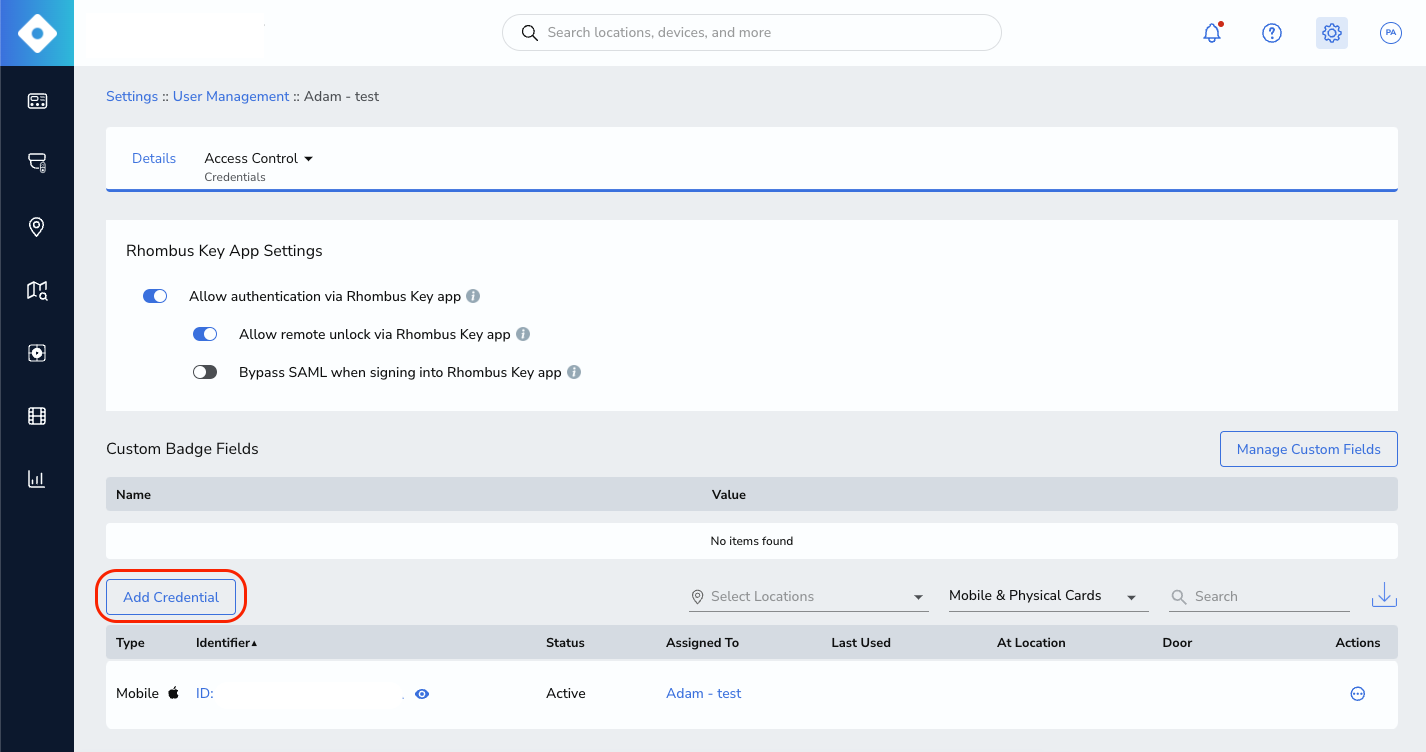Click the Rhombus logo home icon

point(37,33)
